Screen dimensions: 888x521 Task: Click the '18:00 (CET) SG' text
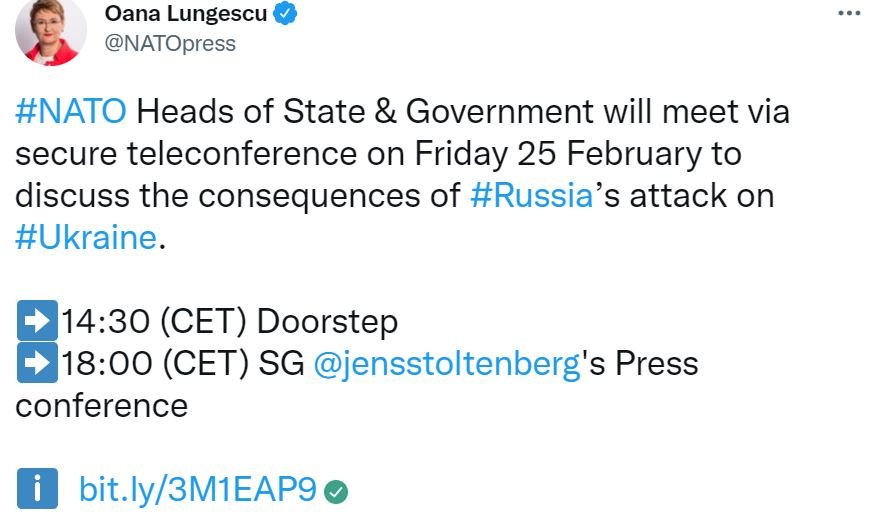pos(182,364)
